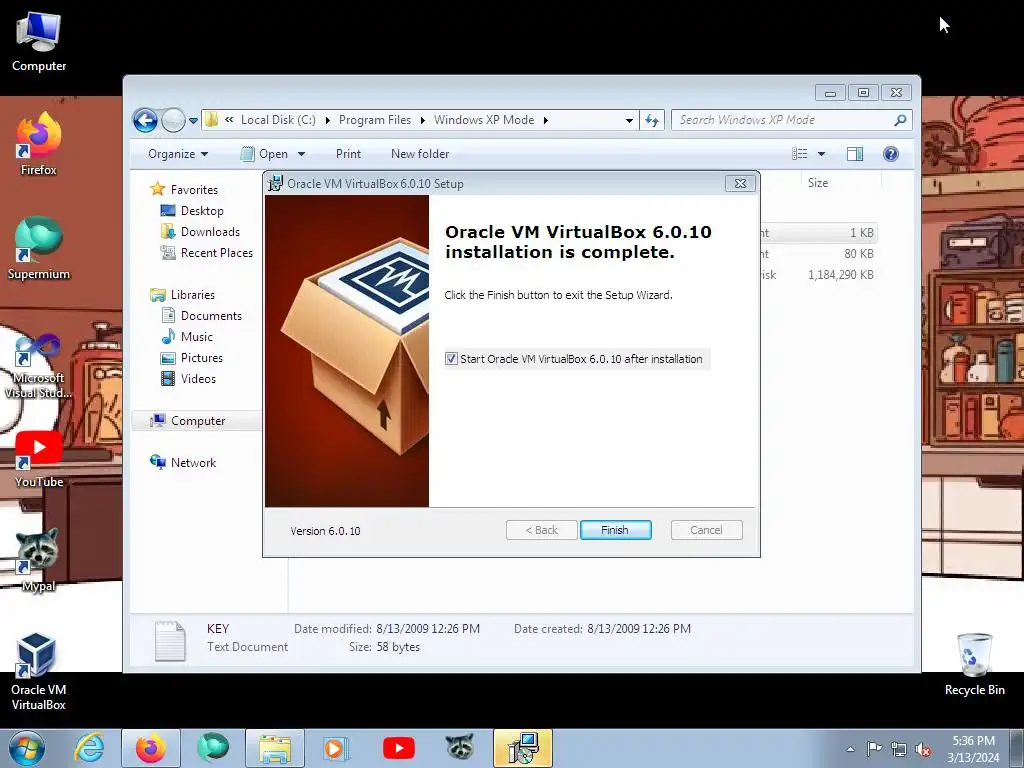The height and width of the screenshot is (768, 1024).
Task: Expand arrow after Windows XP Mode breadcrumb
Action: tap(545, 120)
